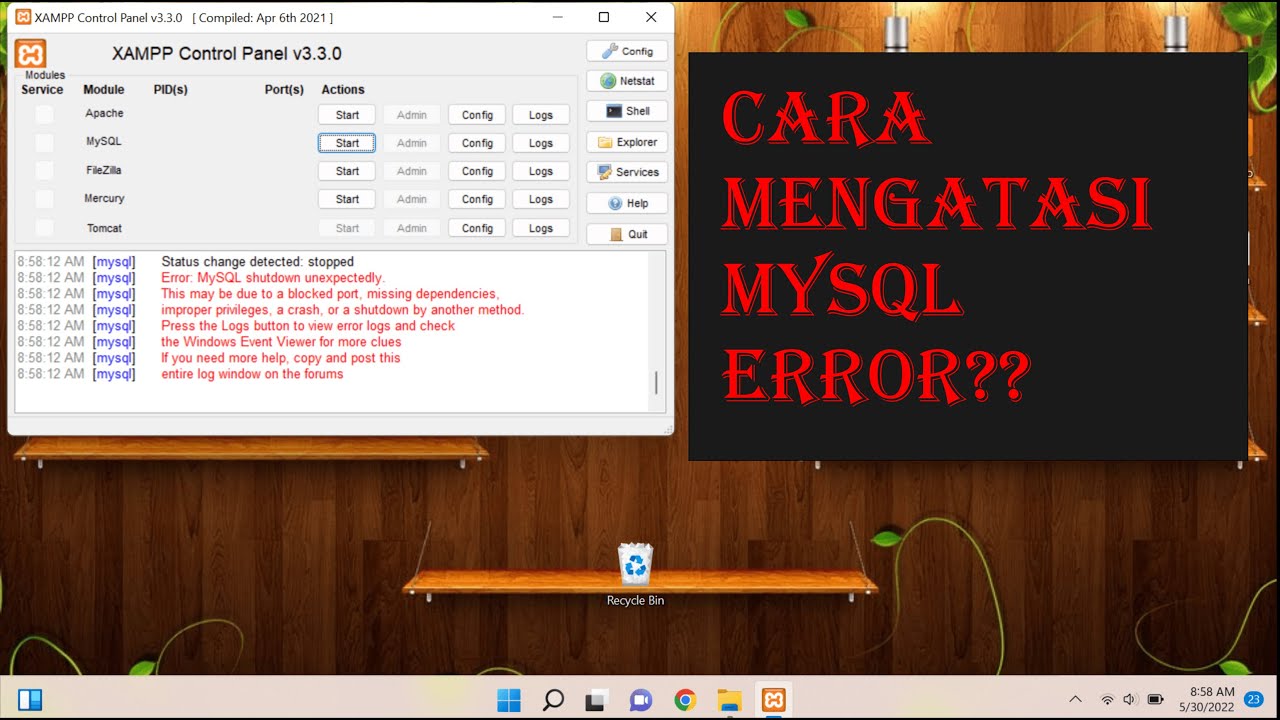
Task: Launch Google Chrome from taskbar
Action: [x=685, y=699]
